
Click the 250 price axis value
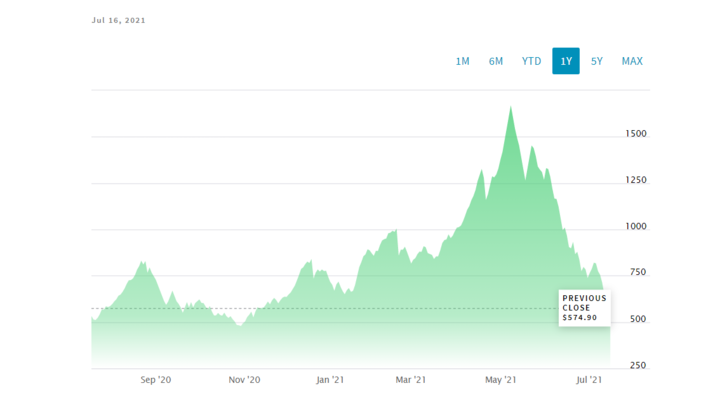(638, 365)
